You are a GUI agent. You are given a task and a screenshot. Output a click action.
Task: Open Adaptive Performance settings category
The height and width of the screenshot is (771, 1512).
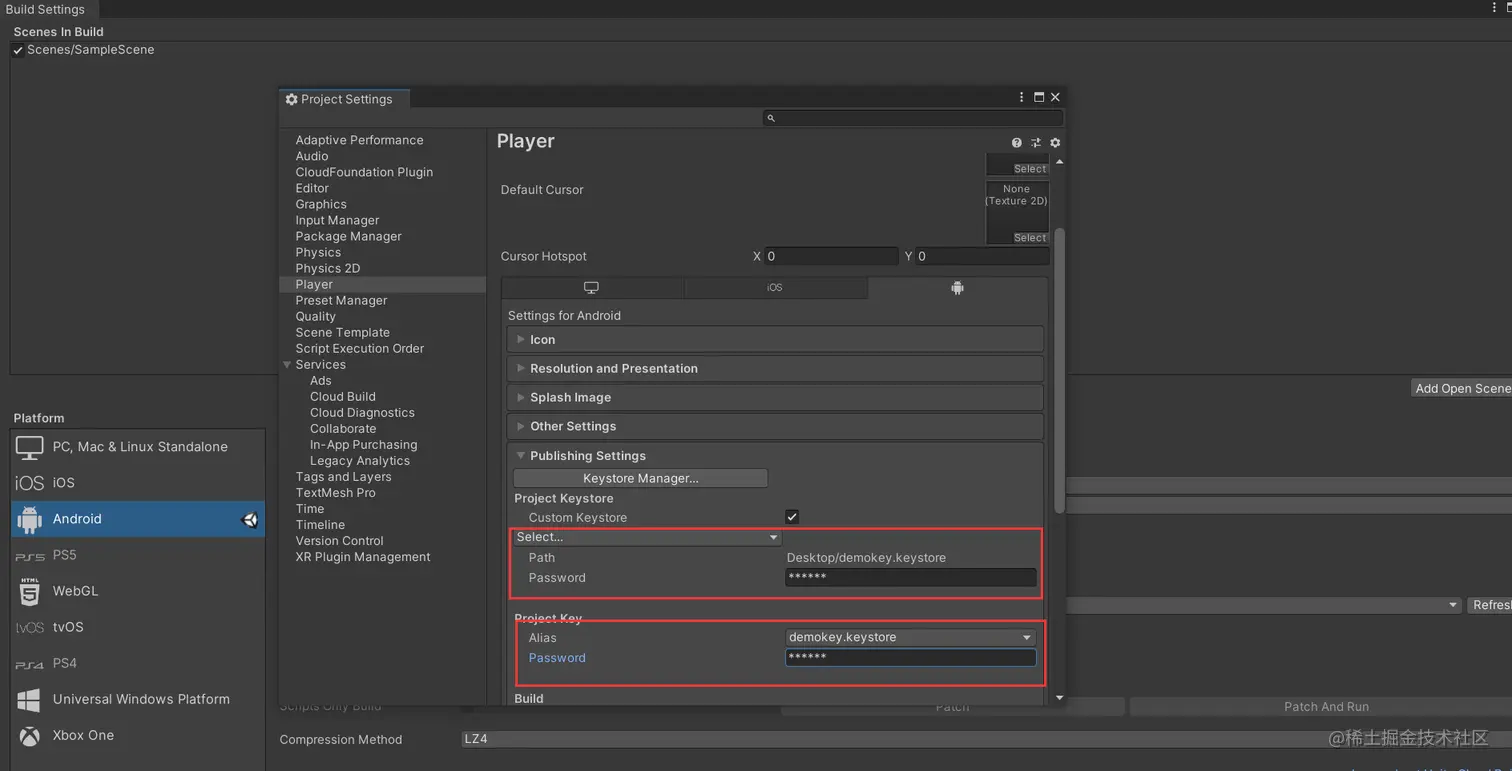359,140
